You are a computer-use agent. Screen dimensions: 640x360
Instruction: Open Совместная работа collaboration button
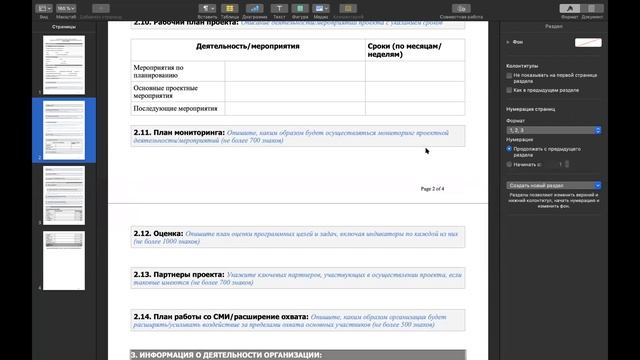tap(461, 8)
